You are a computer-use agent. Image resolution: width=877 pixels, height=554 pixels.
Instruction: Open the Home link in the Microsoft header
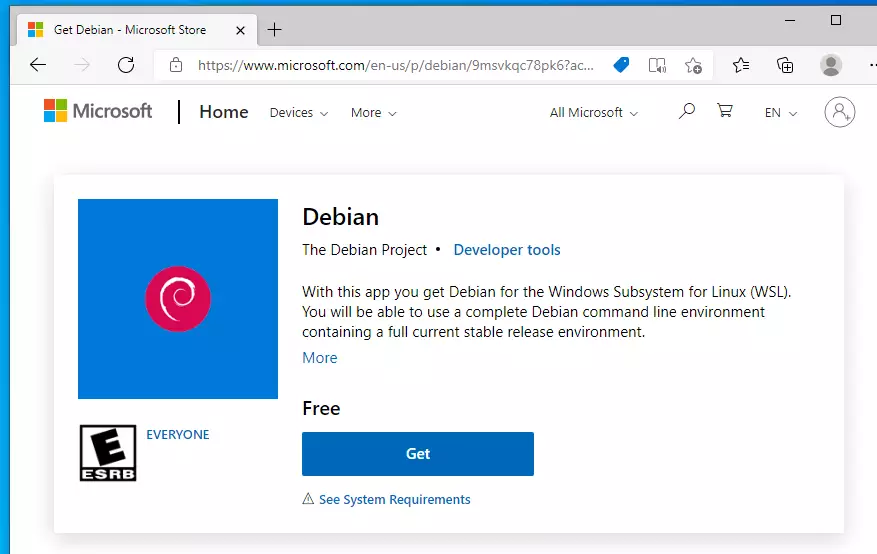click(x=224, y=112)
